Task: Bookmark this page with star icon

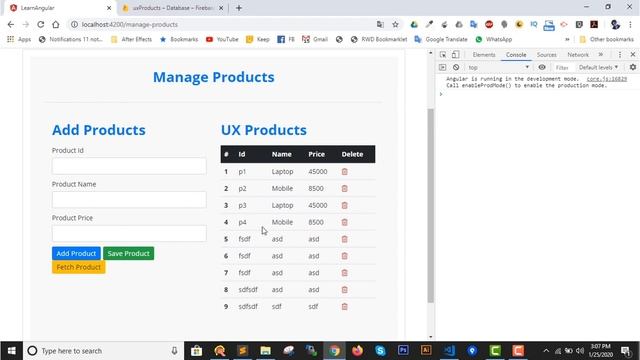Action: pyautogui.click(x=395, y=24)
